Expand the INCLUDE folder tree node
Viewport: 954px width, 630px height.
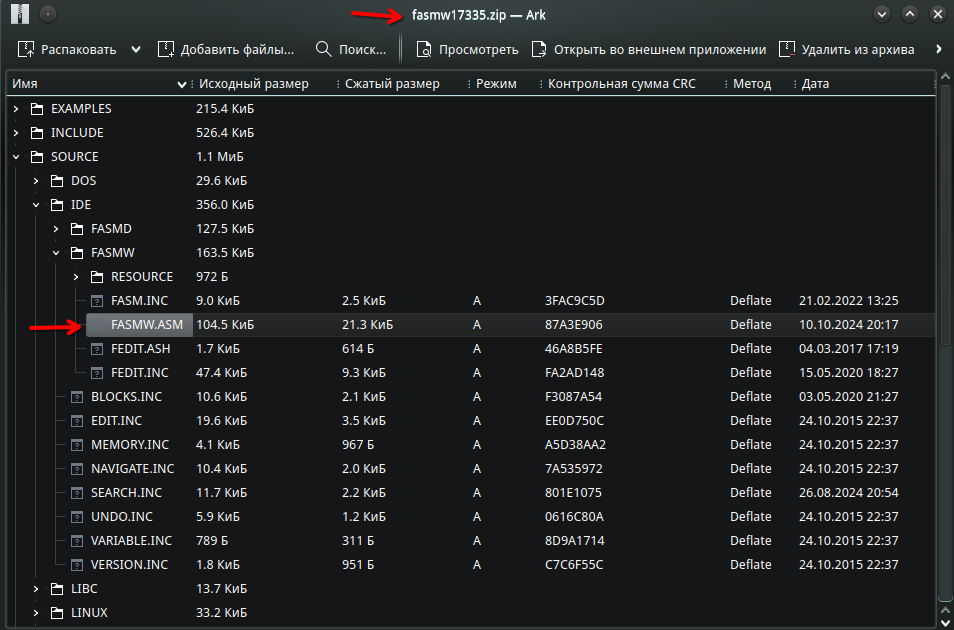coord(16,132)
